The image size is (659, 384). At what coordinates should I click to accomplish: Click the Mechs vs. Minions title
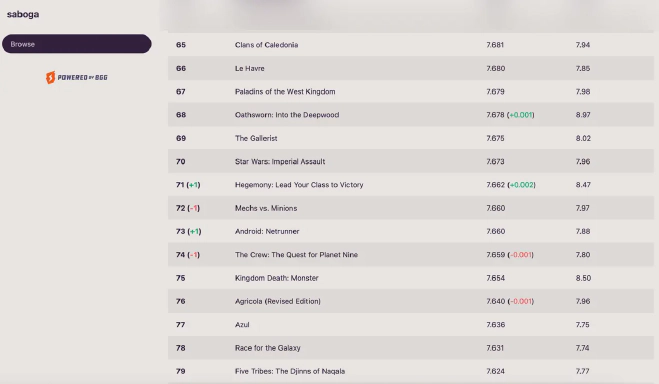[266, 208]
